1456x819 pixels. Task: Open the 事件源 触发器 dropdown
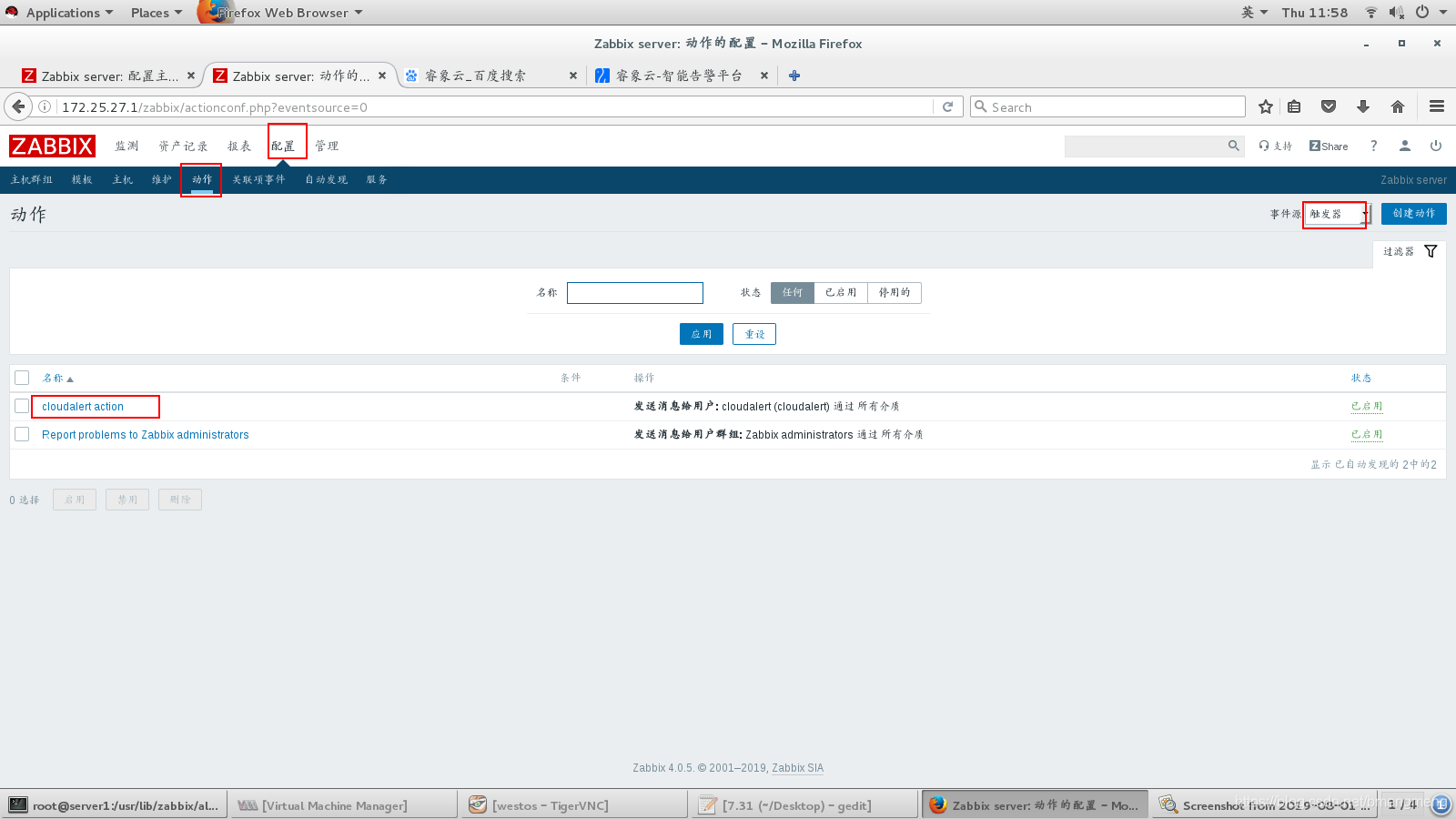click(1338, 214)
